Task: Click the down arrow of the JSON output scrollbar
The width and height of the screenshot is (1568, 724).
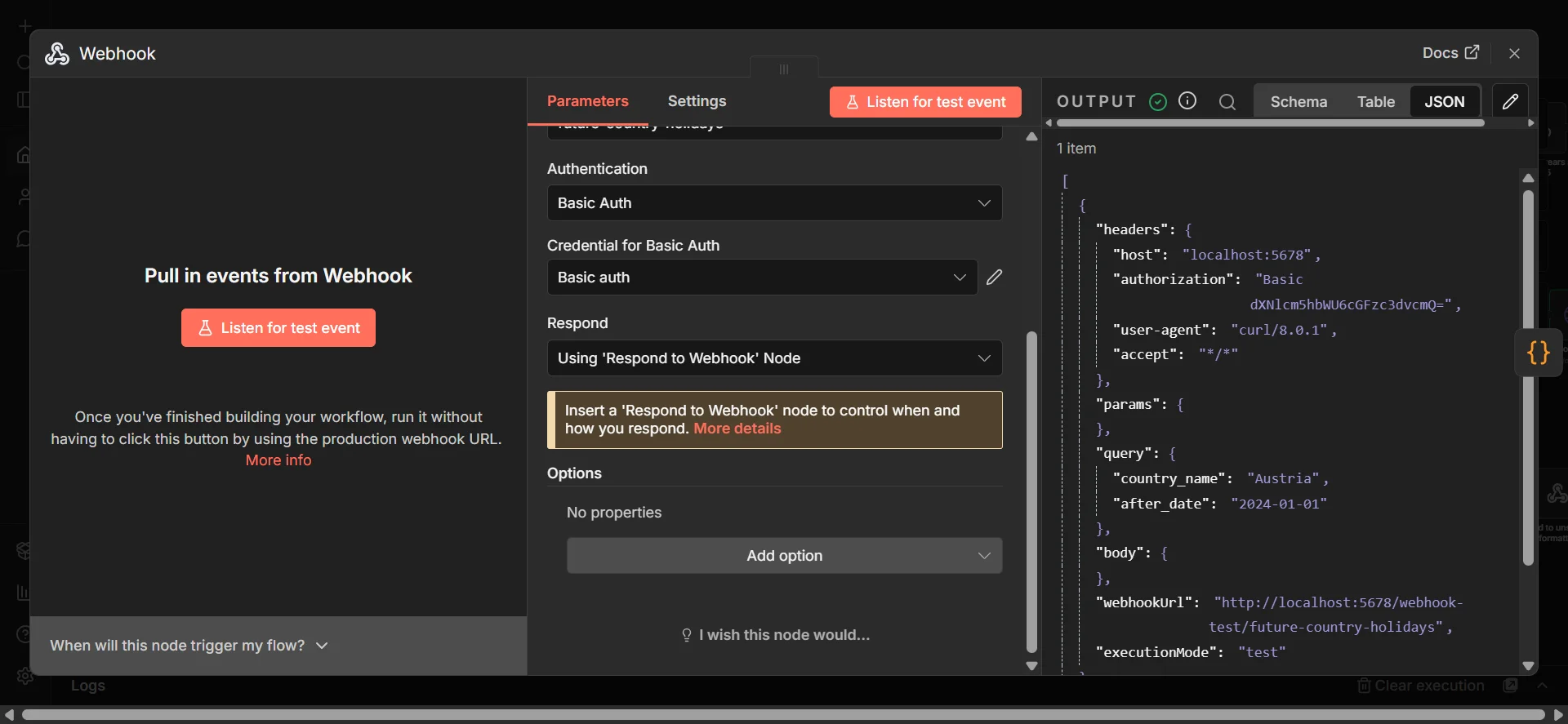Action: pyautogui.click(x=1528, y=666)
